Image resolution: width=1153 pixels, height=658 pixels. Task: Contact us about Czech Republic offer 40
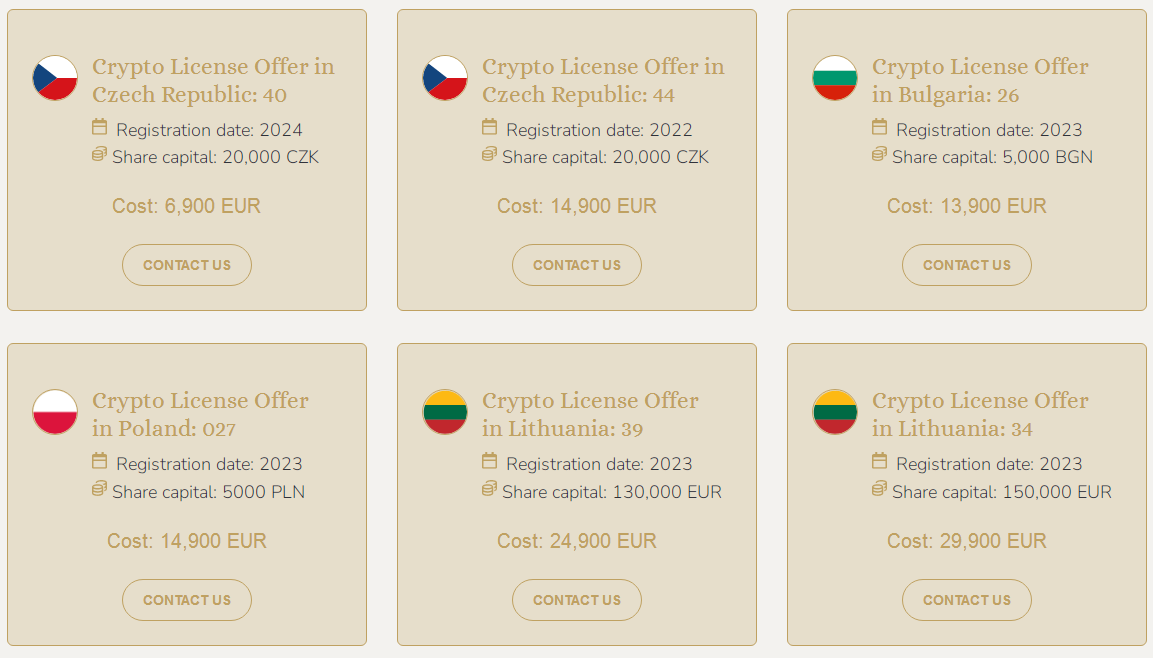pyautogui.click(x=187, y=265)
